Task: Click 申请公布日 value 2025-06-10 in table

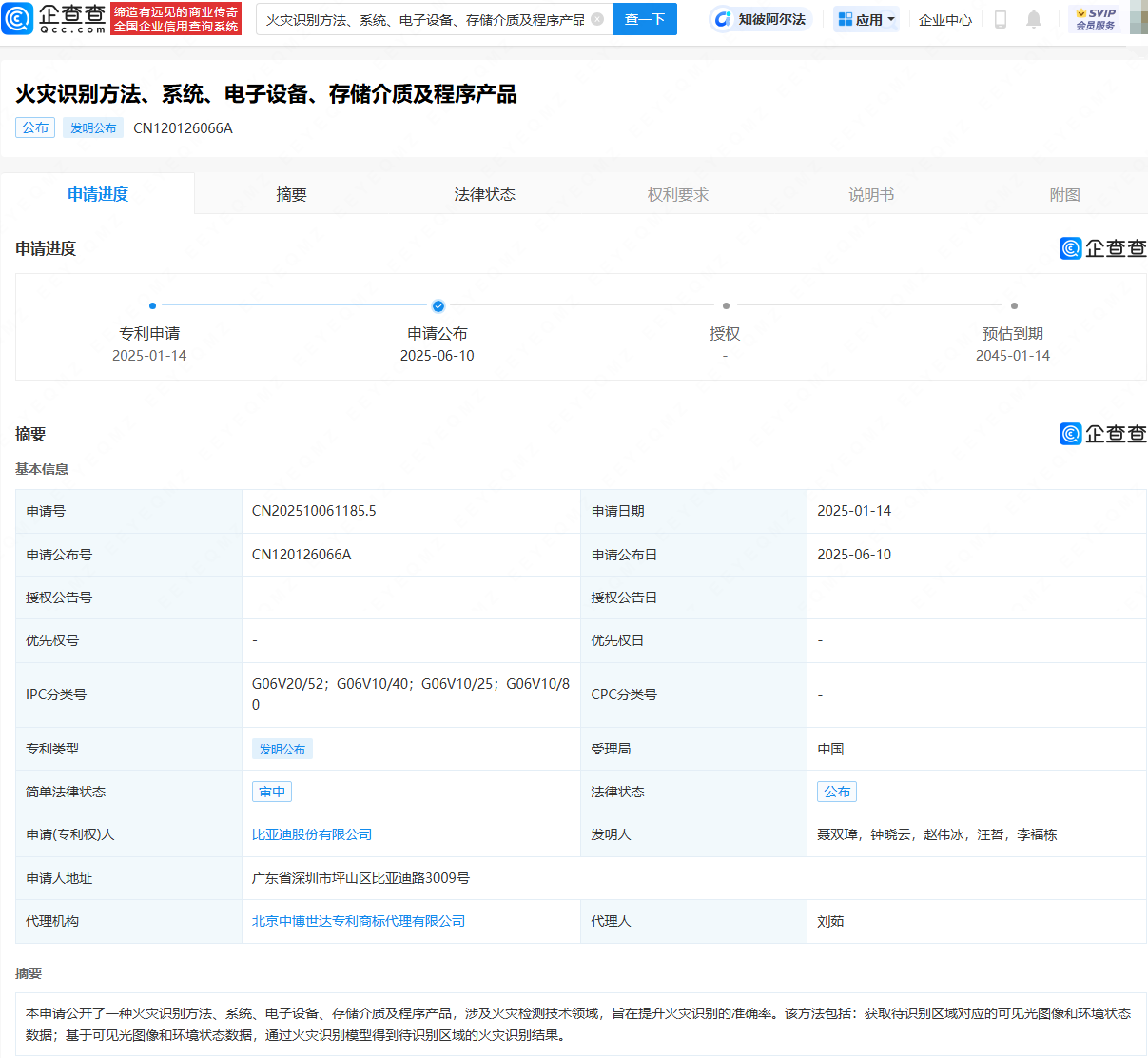Action: click(x=854, y=555)
